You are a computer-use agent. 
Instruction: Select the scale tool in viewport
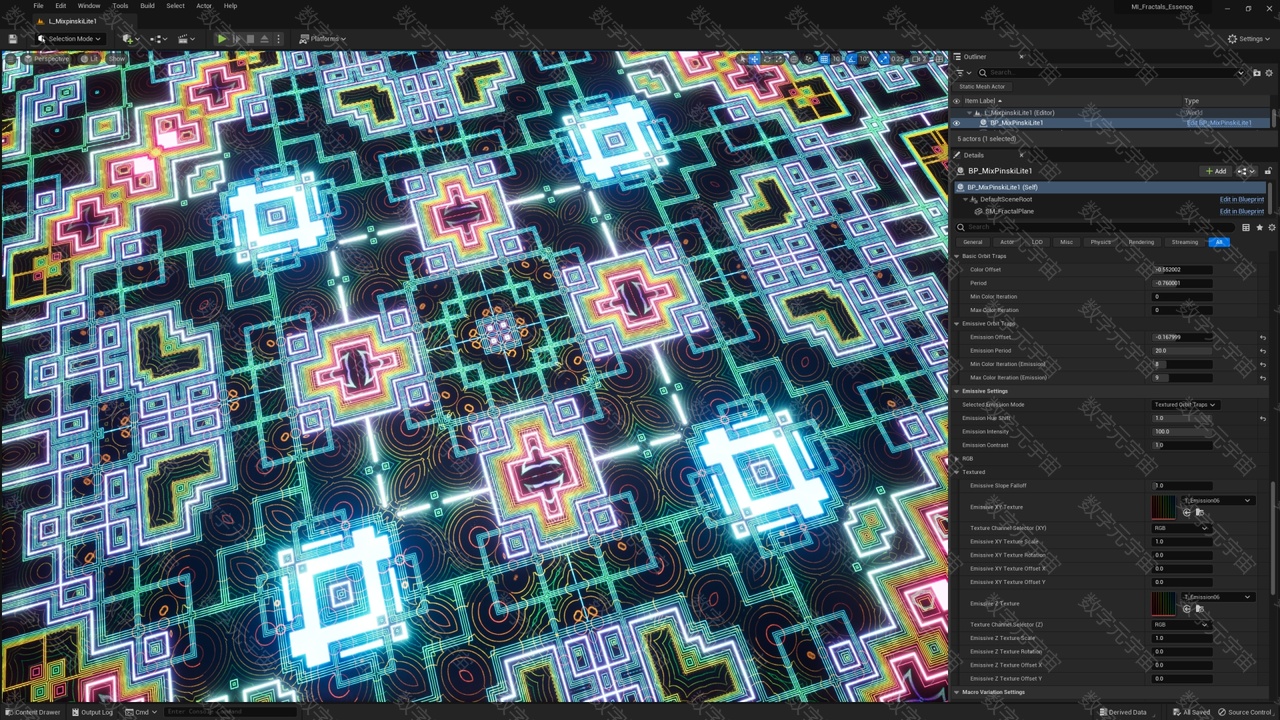[779, 59]
